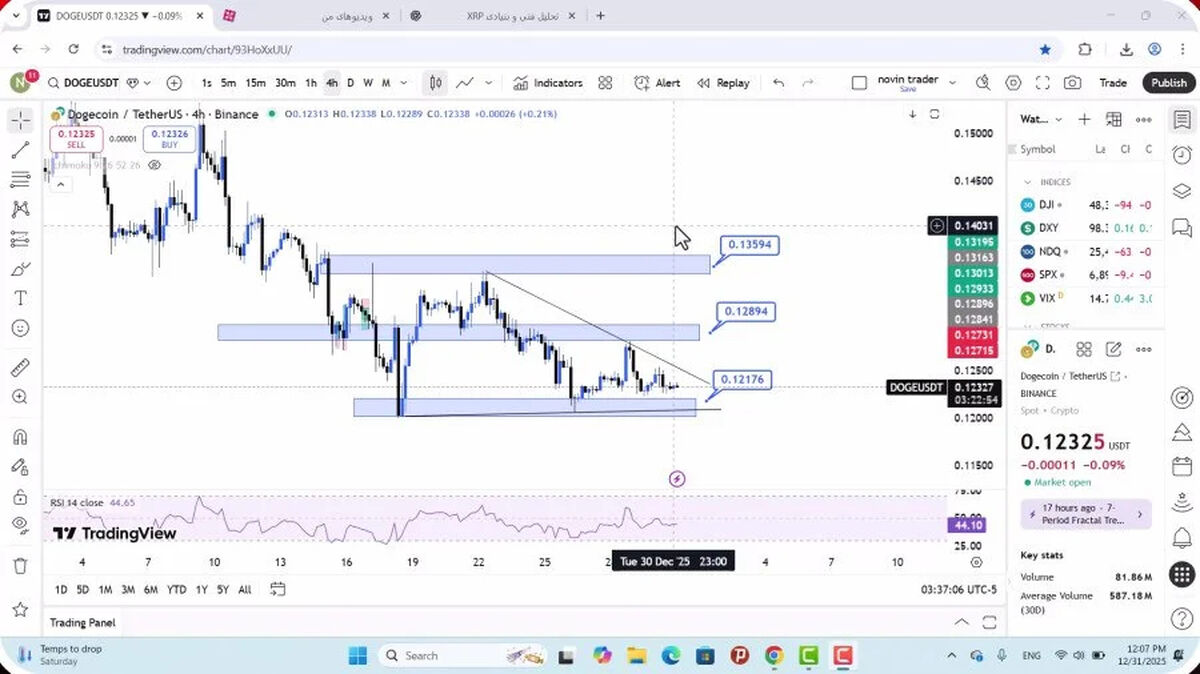Open the emoji icons tool

pyautogui.click(x=20, y=328)
